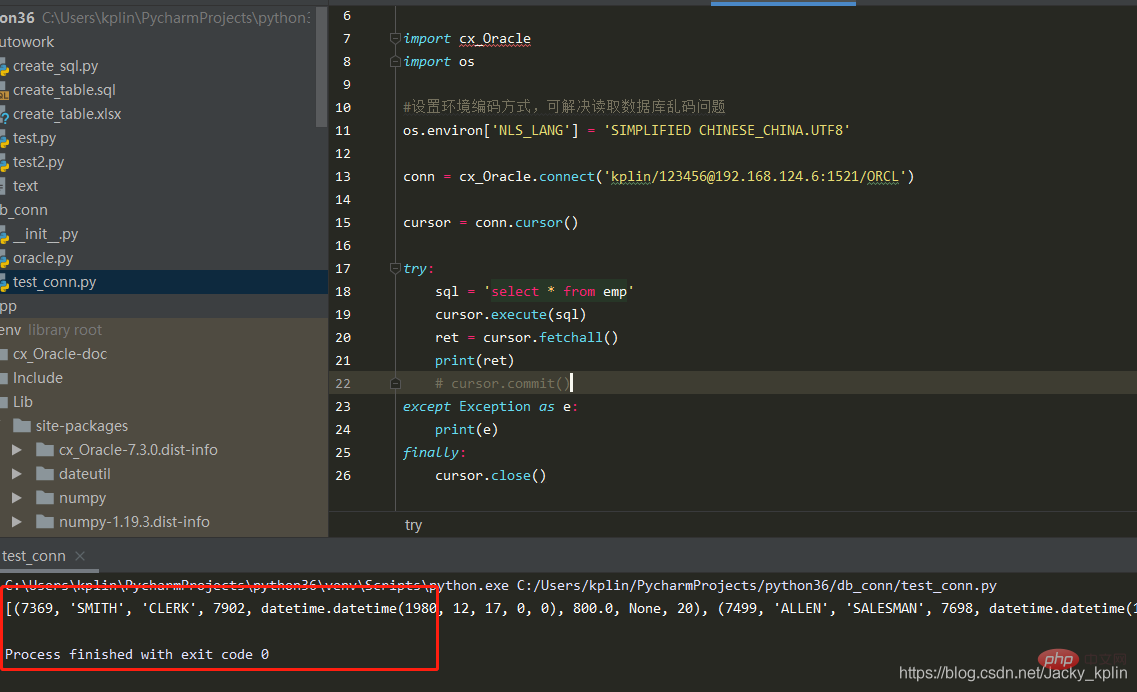This screenshot has height=692, width=1137.
Task: Click the create_table.sql SQL file icon
Action: coord(4,90)
